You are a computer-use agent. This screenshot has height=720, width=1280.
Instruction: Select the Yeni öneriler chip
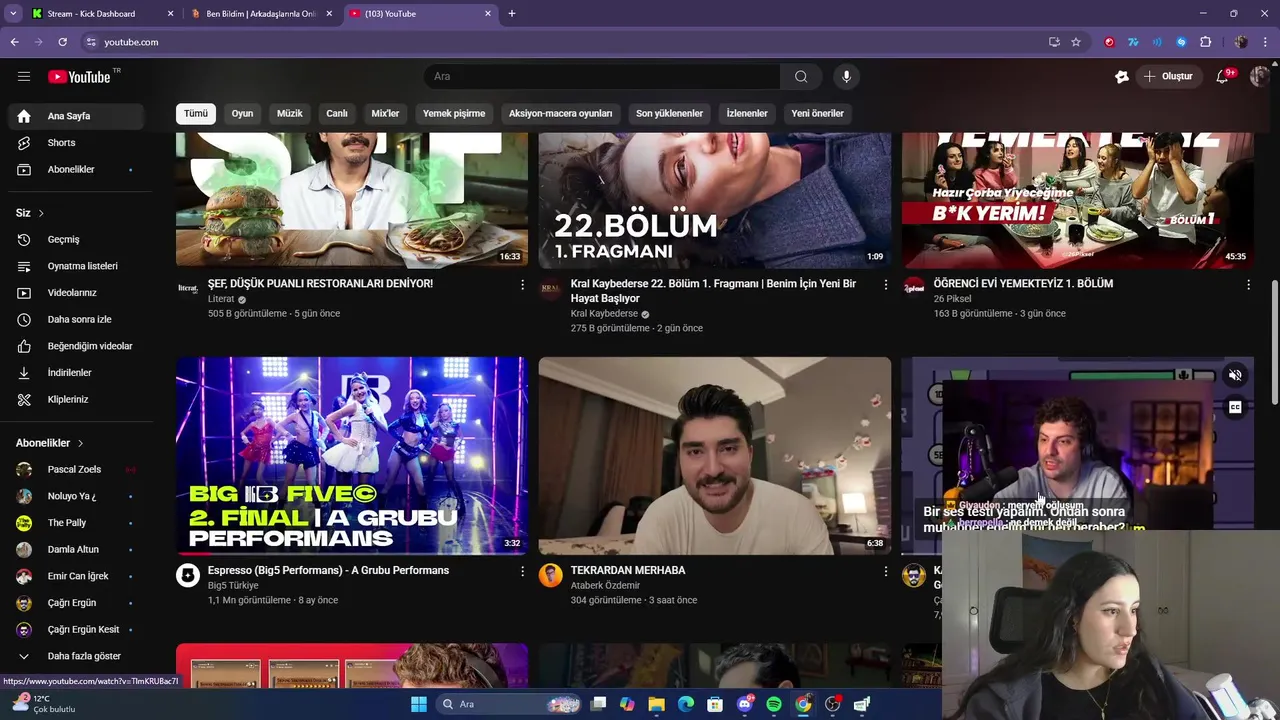[x=818, y=113]
